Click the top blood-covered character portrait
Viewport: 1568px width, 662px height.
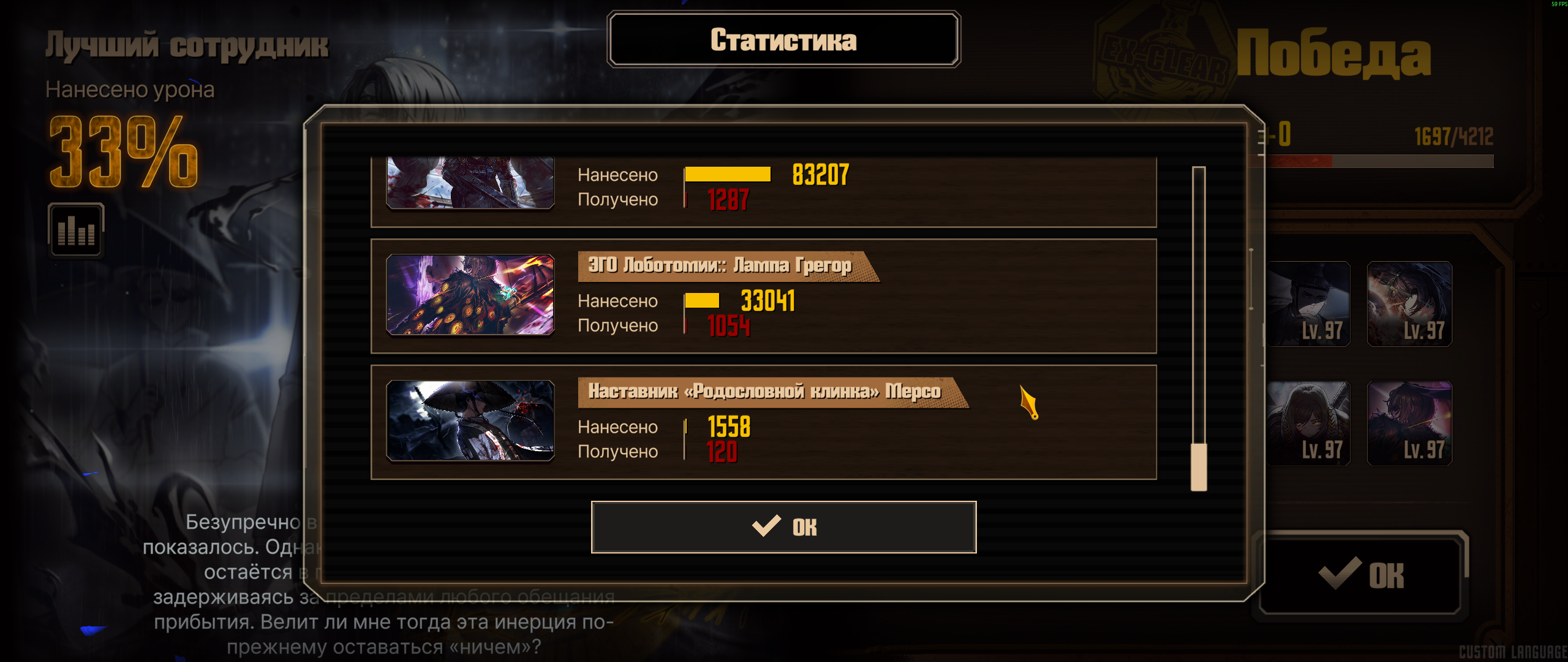click(x=470, y=183)
